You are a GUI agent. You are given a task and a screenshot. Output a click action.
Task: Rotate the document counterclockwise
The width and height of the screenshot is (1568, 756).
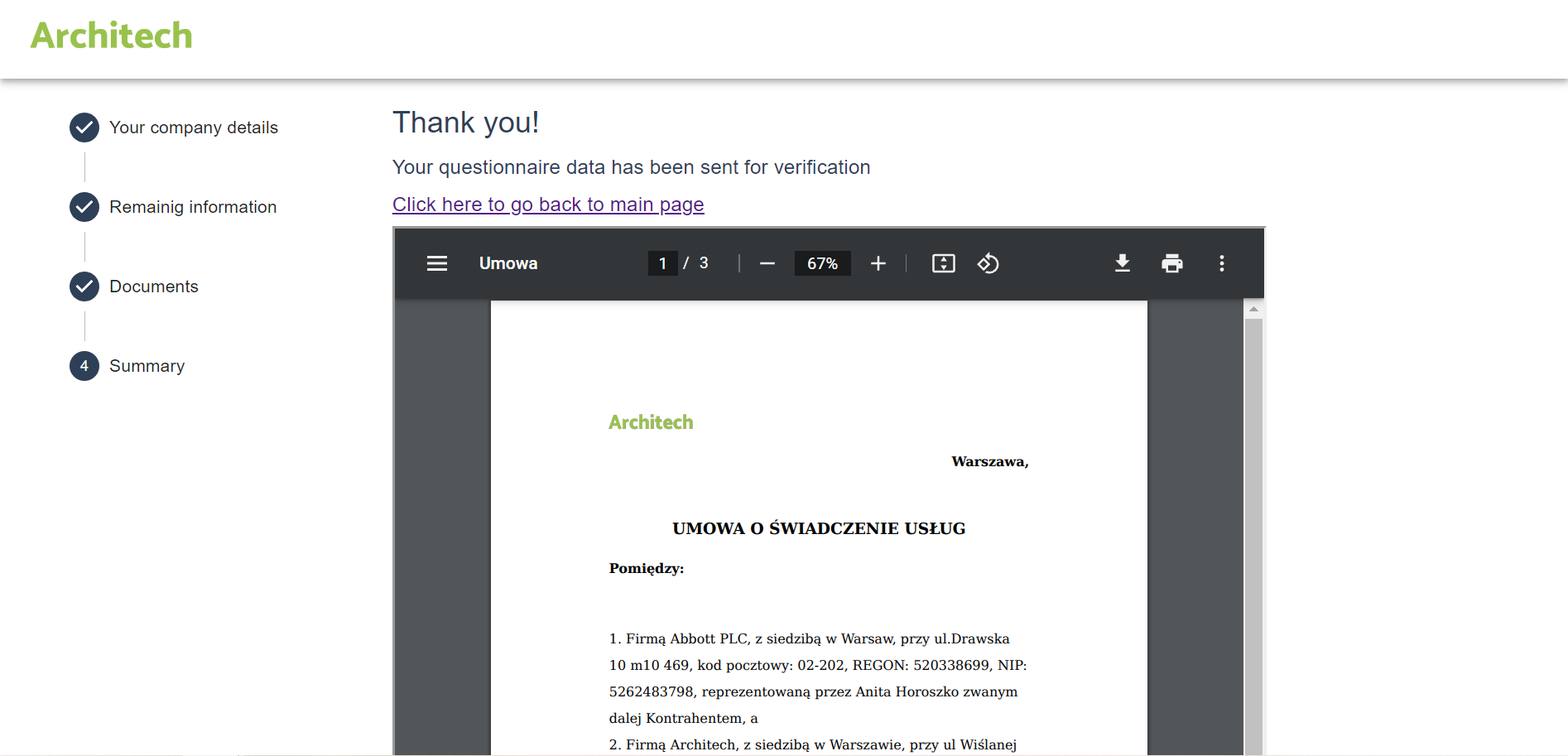(x=988, y=263)
